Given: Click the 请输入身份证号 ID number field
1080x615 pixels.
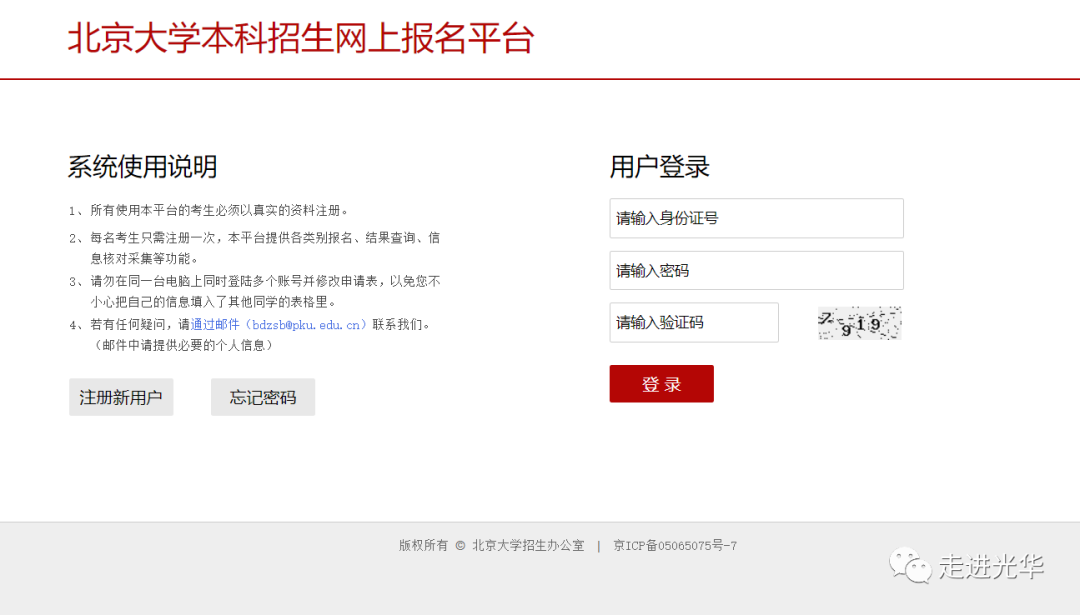Looking at the screenshot, I should (756, 218).
